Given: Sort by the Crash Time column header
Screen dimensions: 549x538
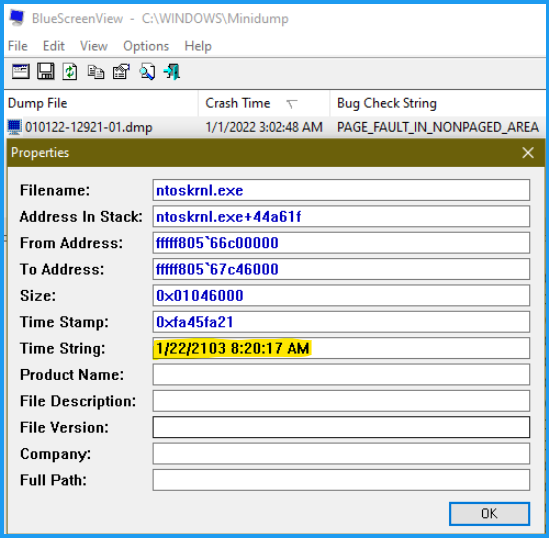Looking at the screenshot, I should [264, 103].
